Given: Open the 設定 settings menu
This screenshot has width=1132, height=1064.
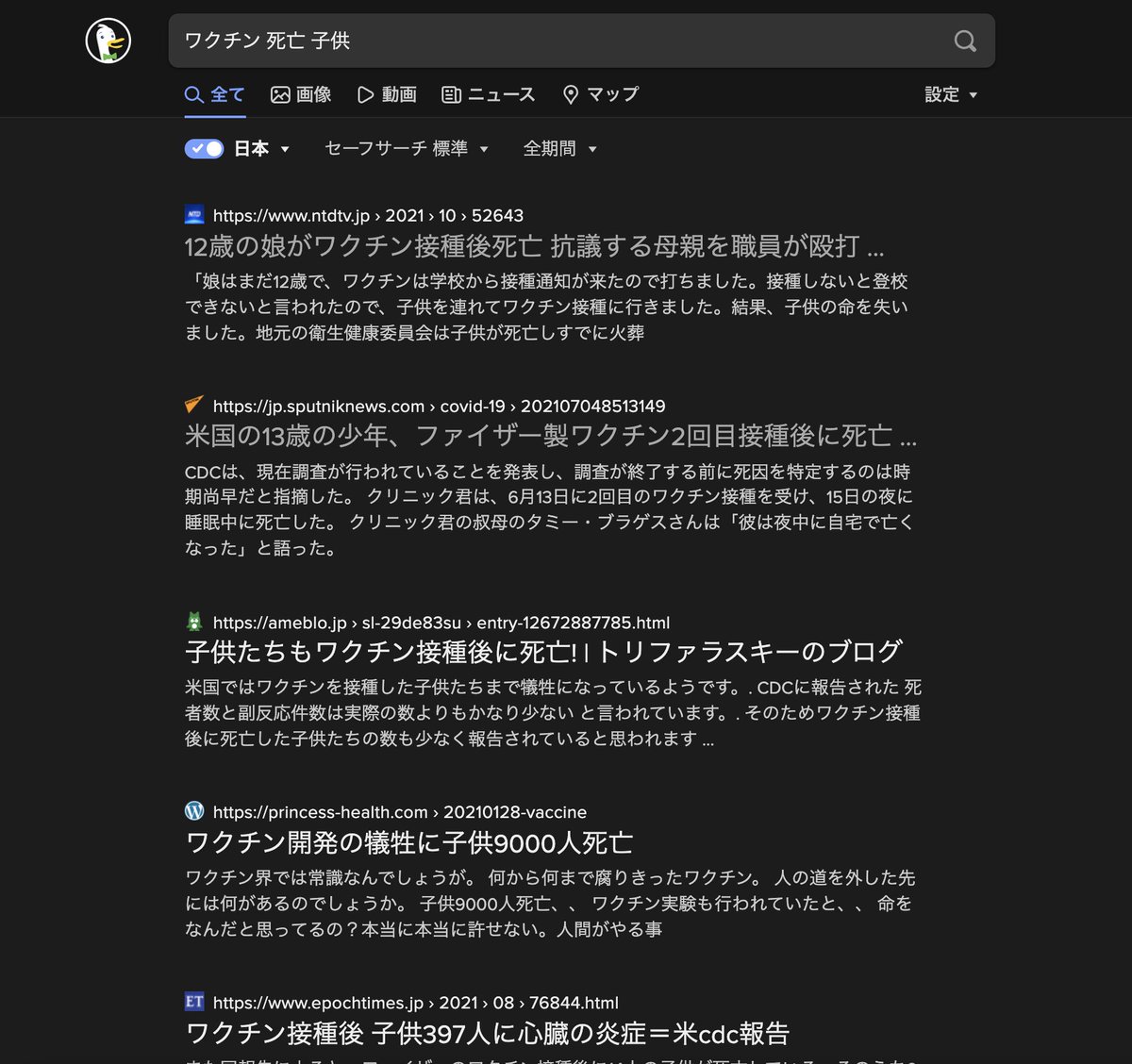Looking at the screenshot, I should point(951,94).
